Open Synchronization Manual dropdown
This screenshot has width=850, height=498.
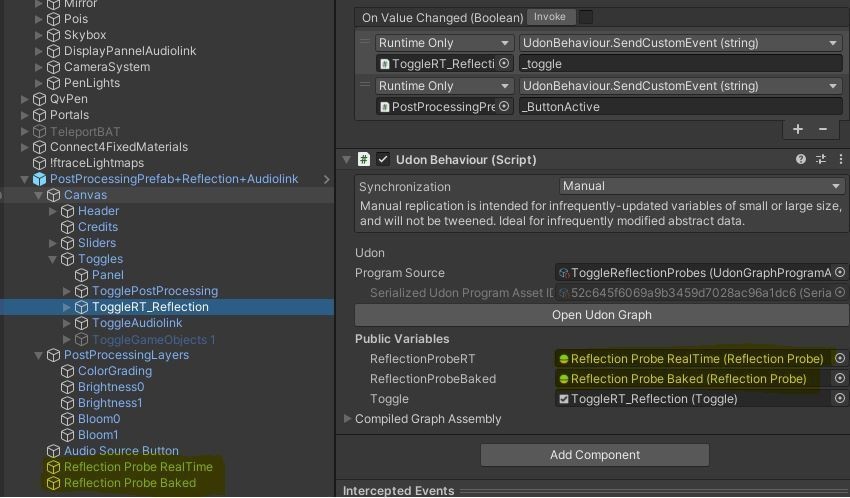[x=701, y=186]
